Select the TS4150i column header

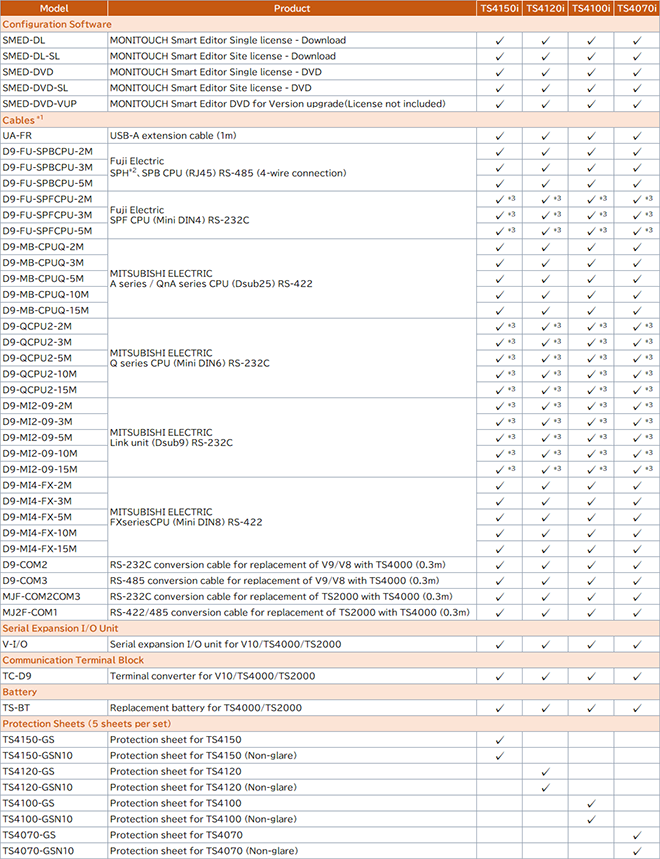click(x=499, y=8)
